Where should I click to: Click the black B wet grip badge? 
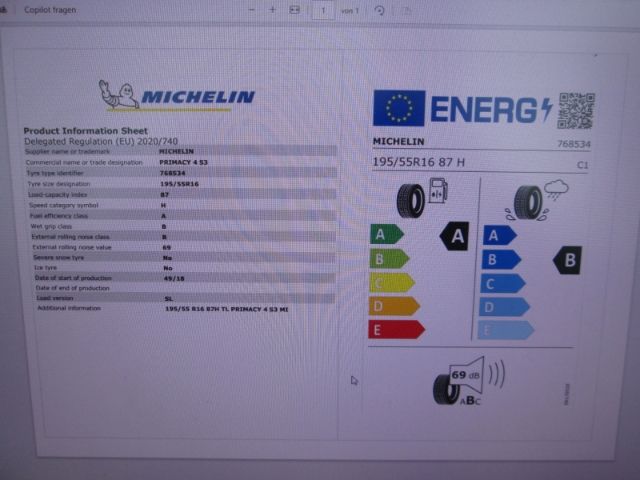point(567,261)
